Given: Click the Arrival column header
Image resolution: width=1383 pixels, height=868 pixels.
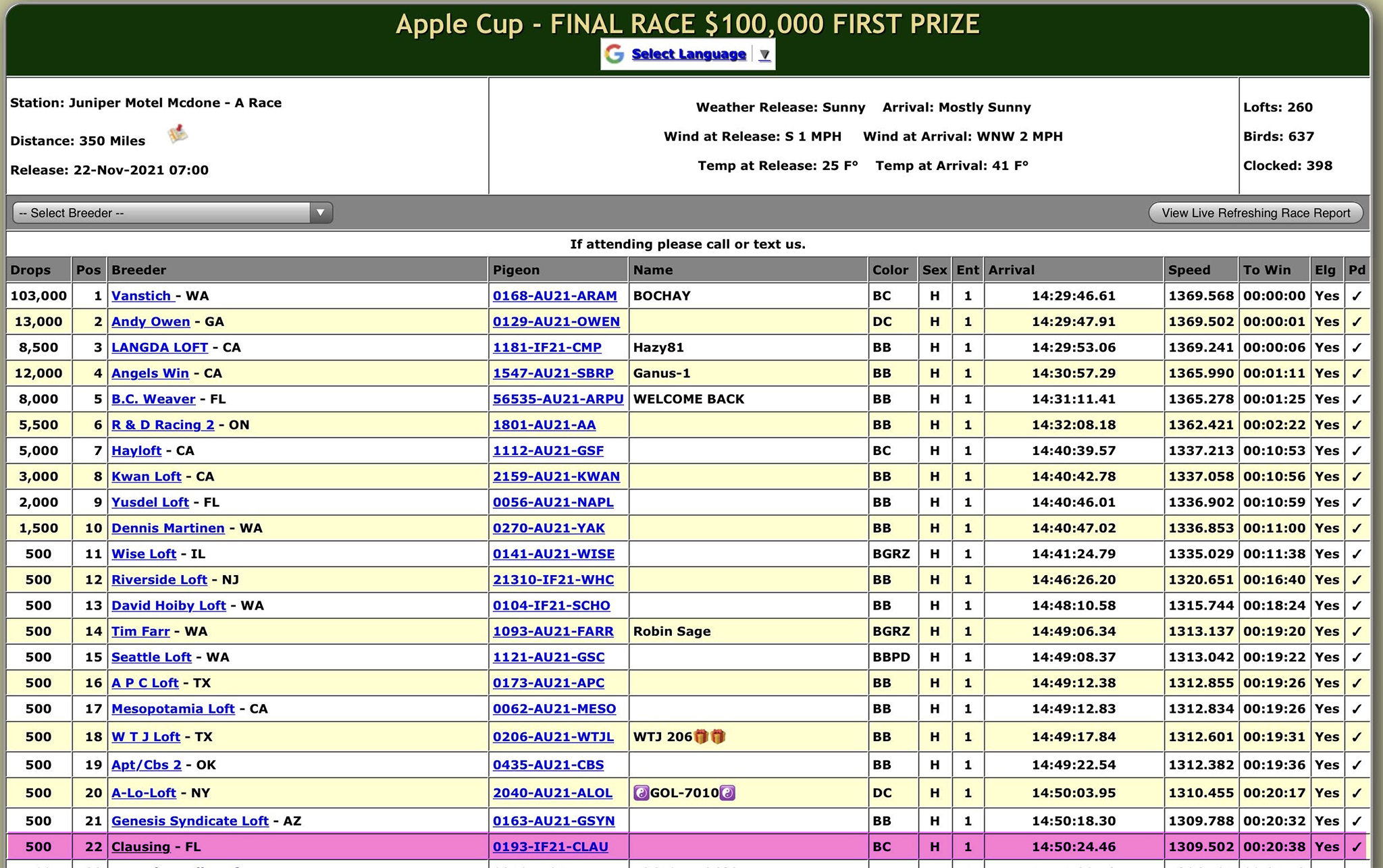Looking at the screenshot, I should click(1011, 270).
